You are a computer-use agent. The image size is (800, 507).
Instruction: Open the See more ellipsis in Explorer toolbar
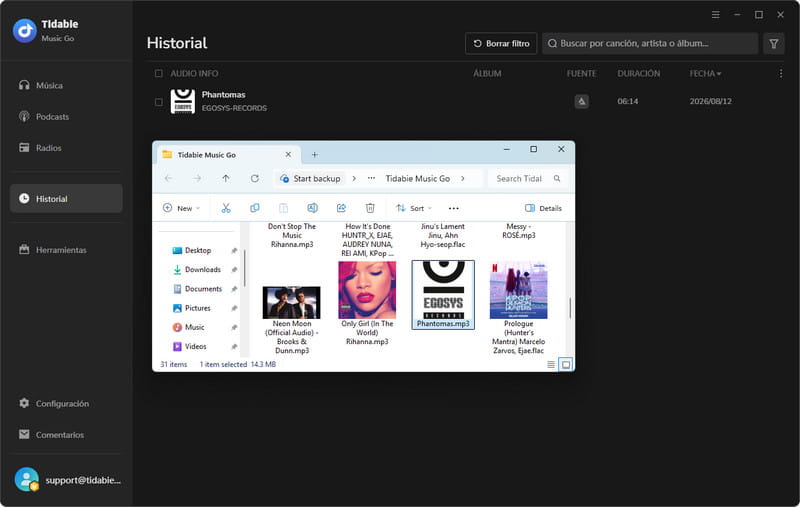pyautogui.click(x=454, y=208)
